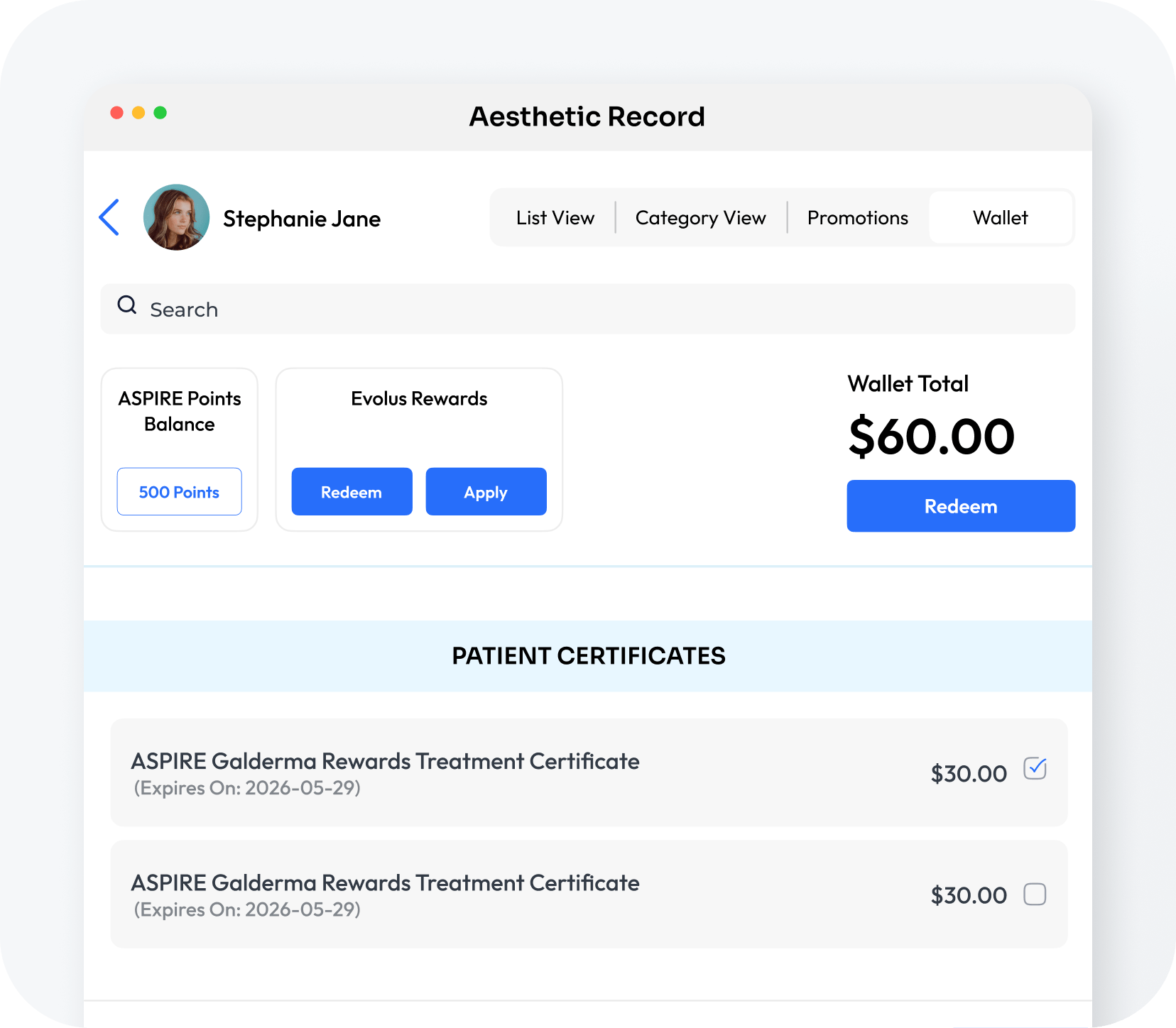This screenshot has height=1028, width=1176.
Task: Redeem Evolus Rewards
Action: [x=352, y=491]
